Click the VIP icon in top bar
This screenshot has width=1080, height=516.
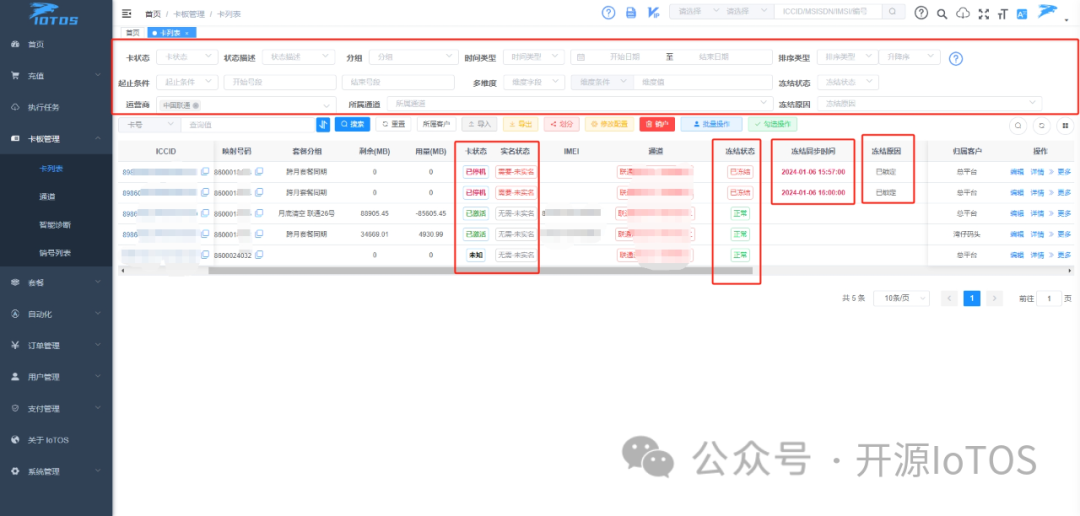(x=654, y=12)
